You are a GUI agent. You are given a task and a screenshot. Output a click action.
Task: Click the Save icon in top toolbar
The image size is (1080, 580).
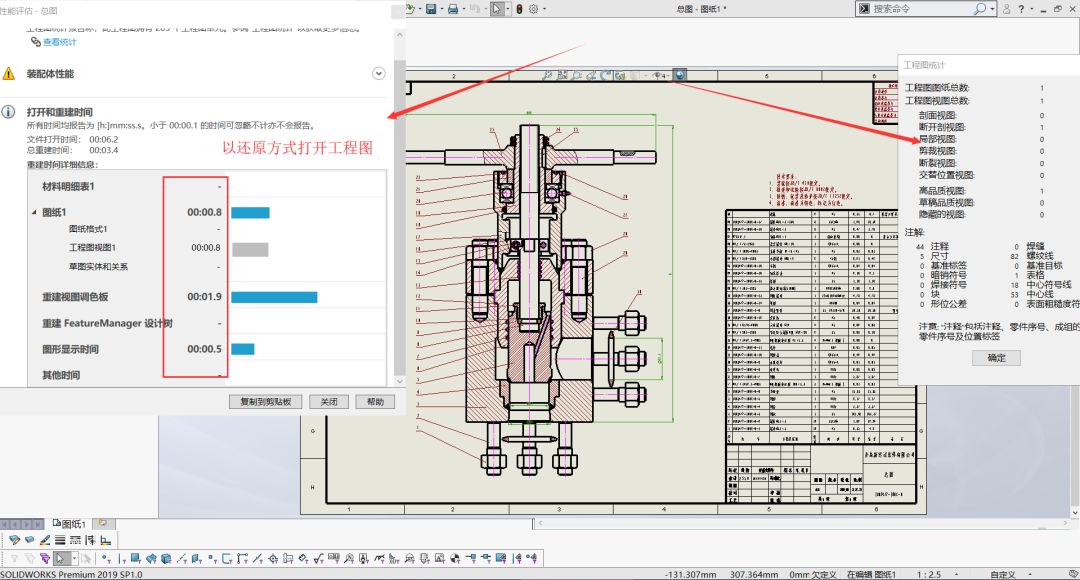pyautogui.click(x=431, y=9)
